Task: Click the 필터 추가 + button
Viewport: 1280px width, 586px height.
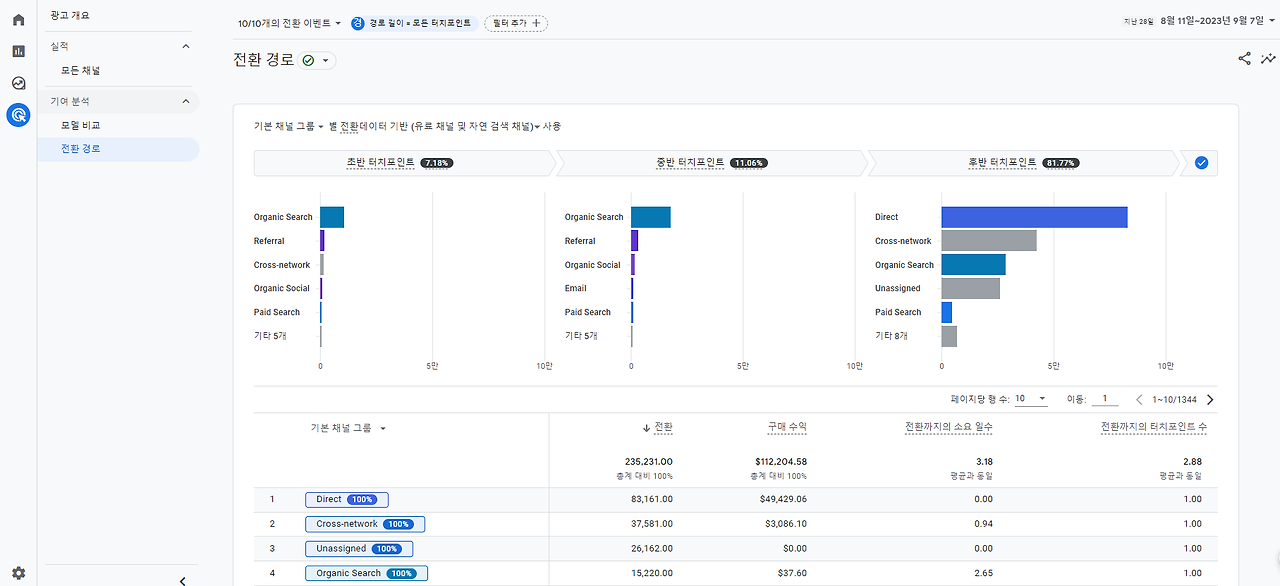Action: tap(515, 22)
